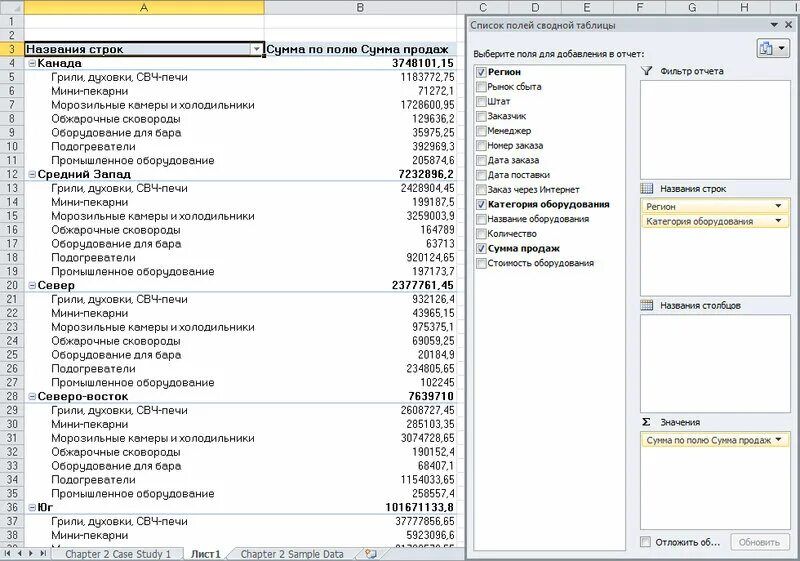800x561 pixels.
Task: Check the Количество field
Action: (x=481, y=234)
